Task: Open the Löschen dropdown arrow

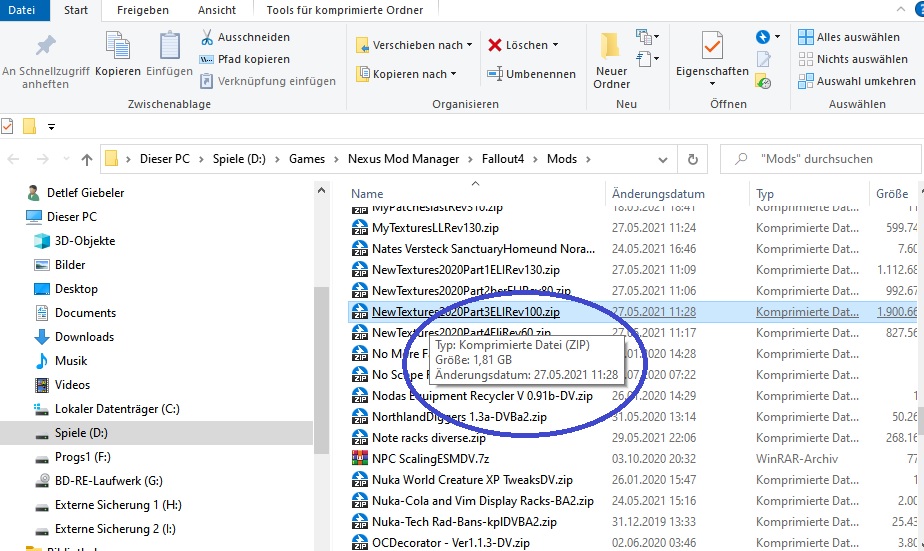Action: [555, 45]
